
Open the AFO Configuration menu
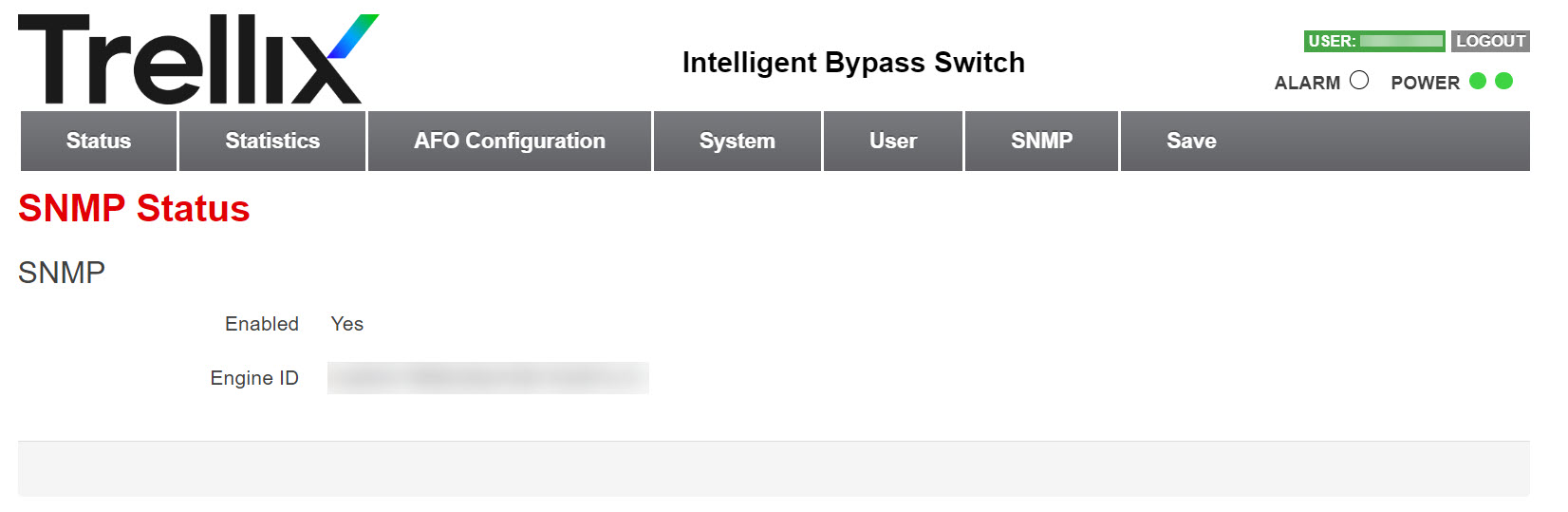click(x=510, y=141)
